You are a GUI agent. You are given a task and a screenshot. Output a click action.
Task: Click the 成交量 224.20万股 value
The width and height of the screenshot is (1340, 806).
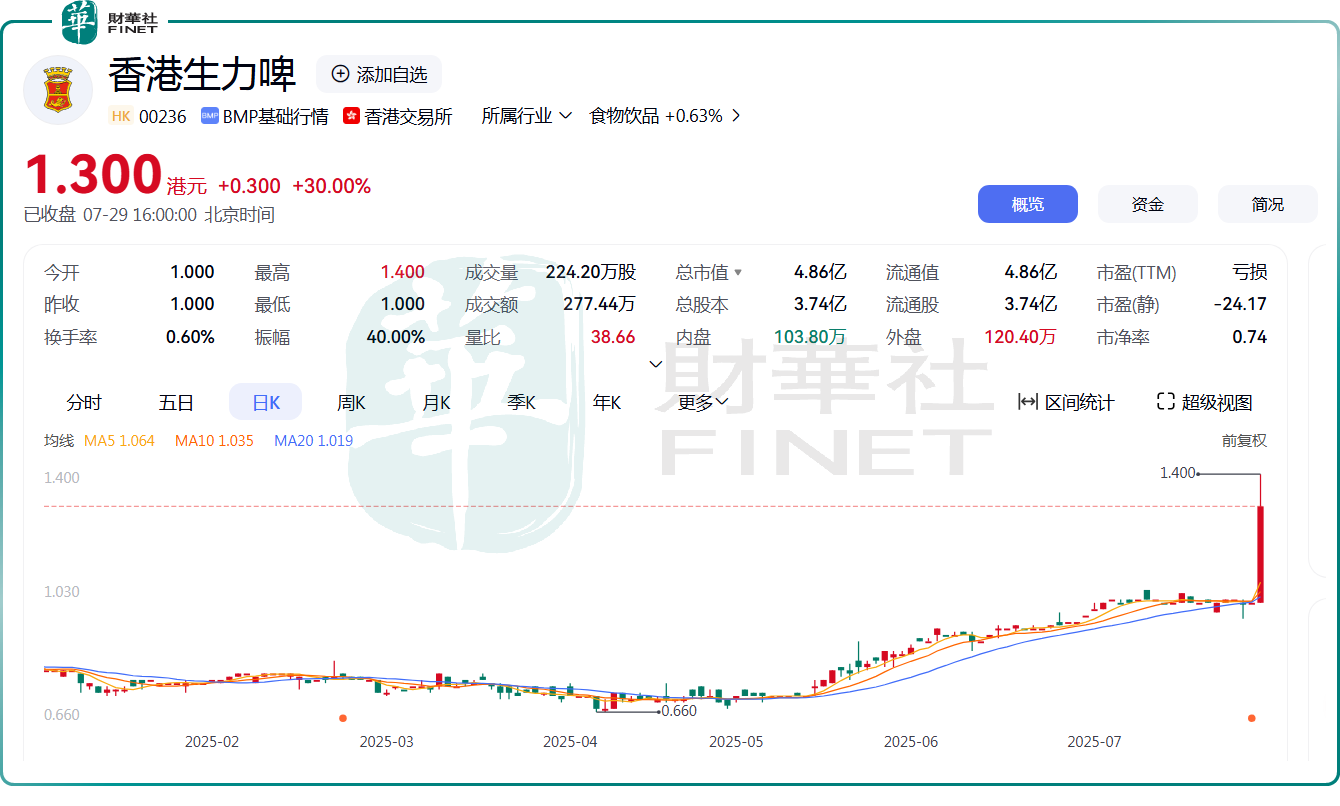click(591, 272)
